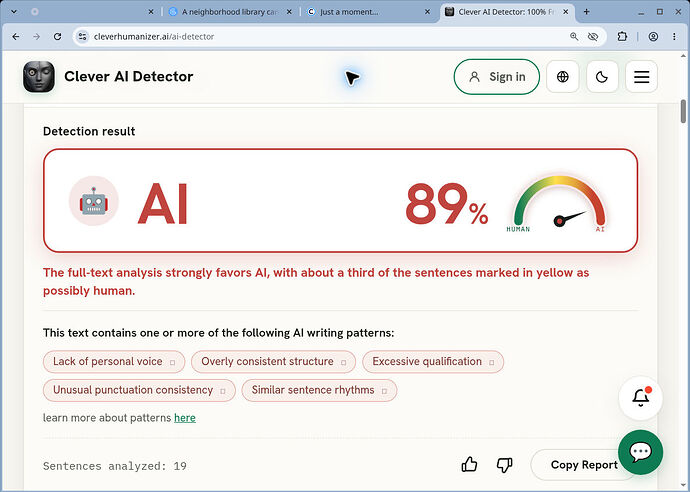Go back with the browser back arrow
690x492 pixels.
[16, 37]
